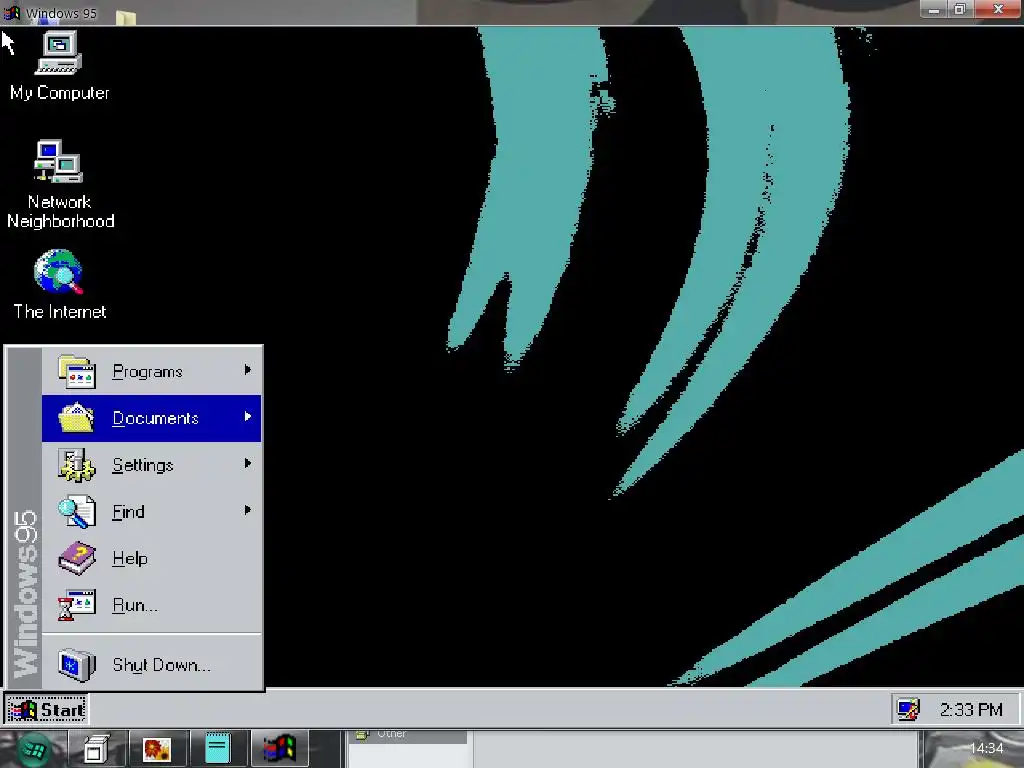Choose Run... in the Start menu
This screenshot has width=1024, height=768.
pos(152,605)
